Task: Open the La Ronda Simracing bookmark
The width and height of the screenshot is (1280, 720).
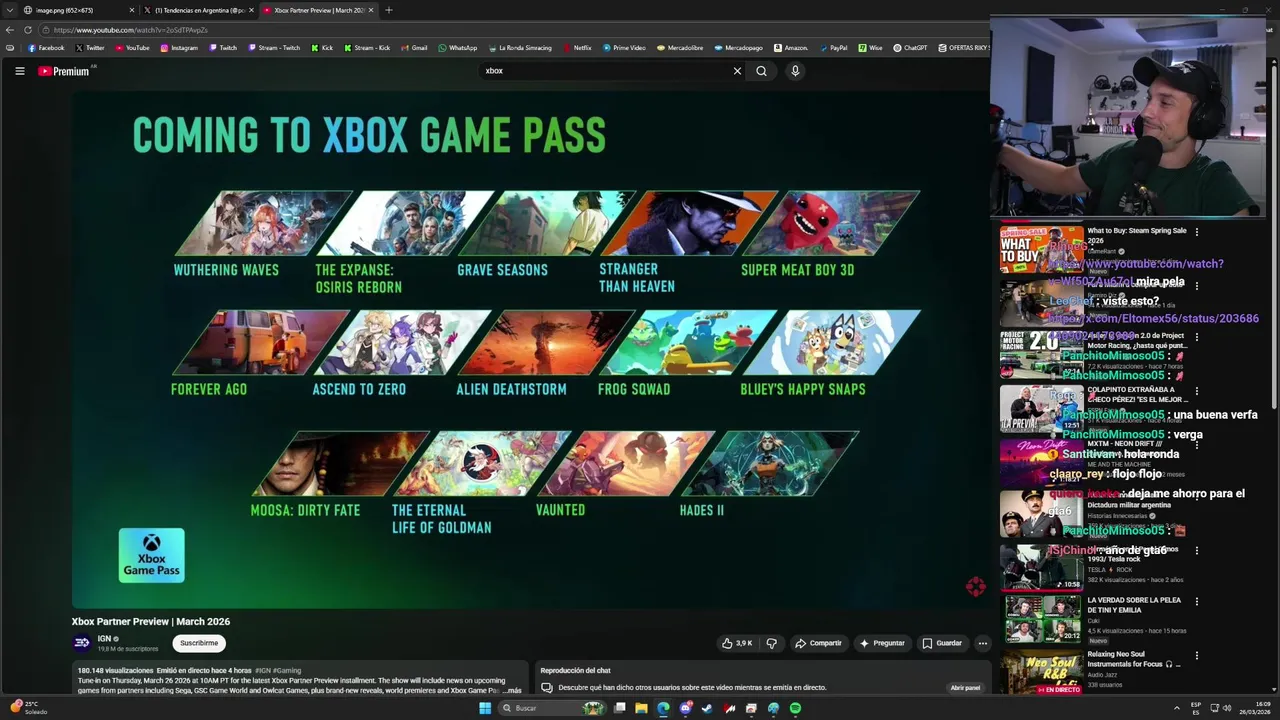Action: pyautogui.click(x=520, y=48)
